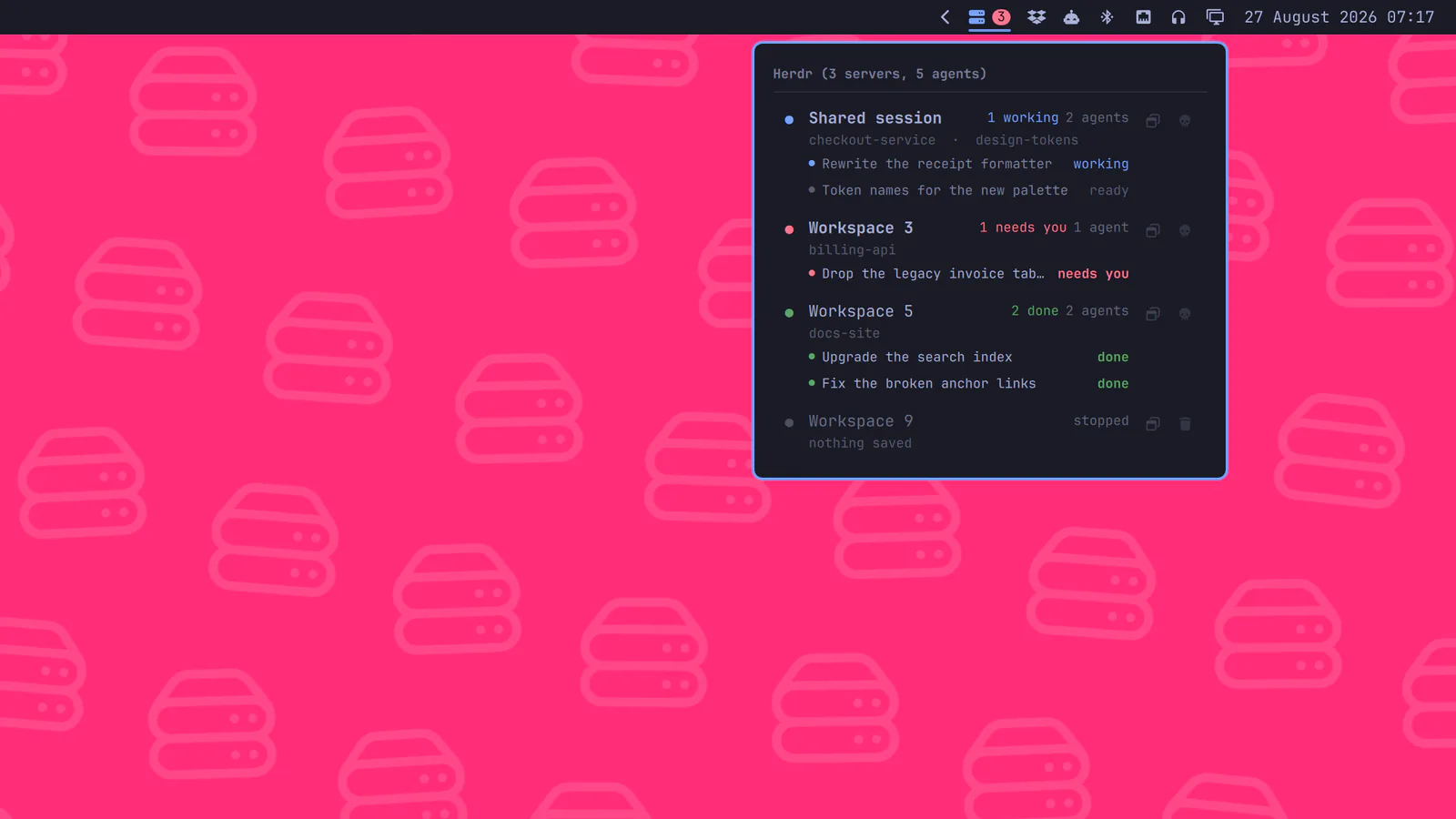1456x819 pixels.
Task: Click '2 done 2 agents' summary
Action: tap(1070, 311)
